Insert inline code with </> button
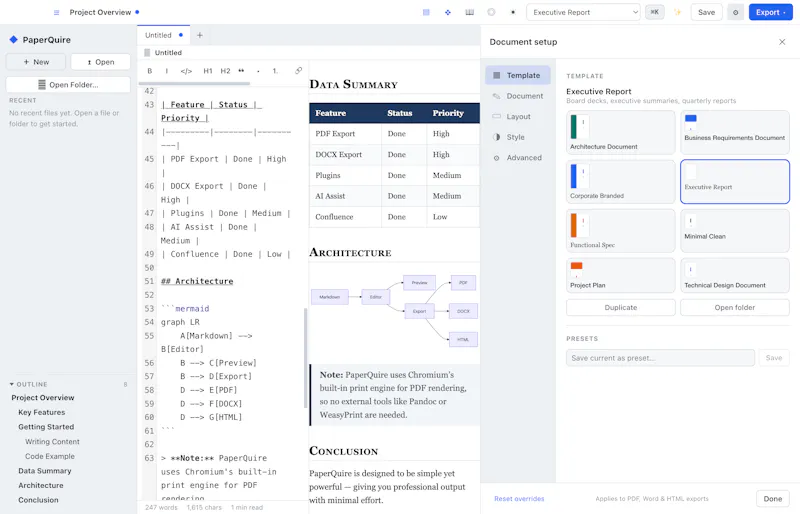The height and width of the screenshot is (514, 800). [186, 71]
